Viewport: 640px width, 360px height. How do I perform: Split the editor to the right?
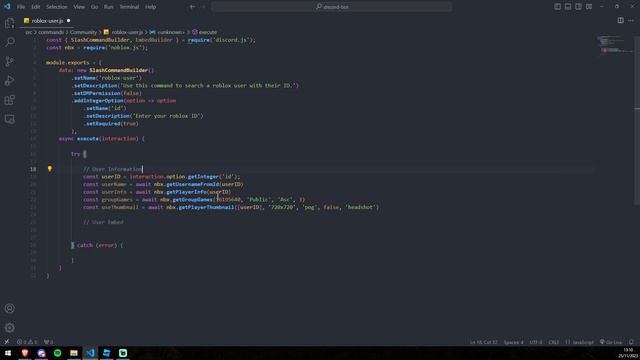point(620,20)
